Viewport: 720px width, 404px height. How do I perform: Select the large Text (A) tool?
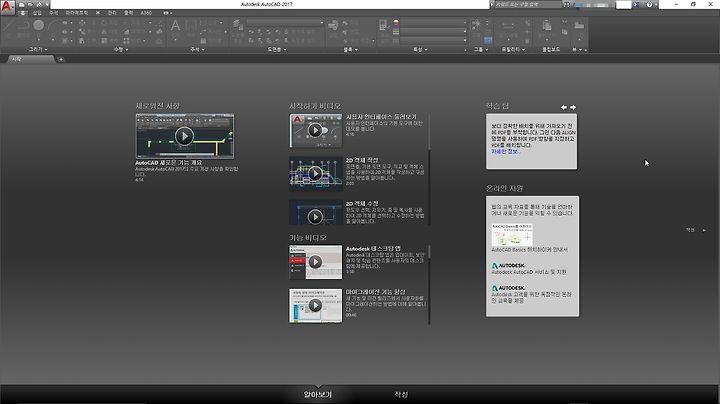pyautogui.click(x=175, y=26)
